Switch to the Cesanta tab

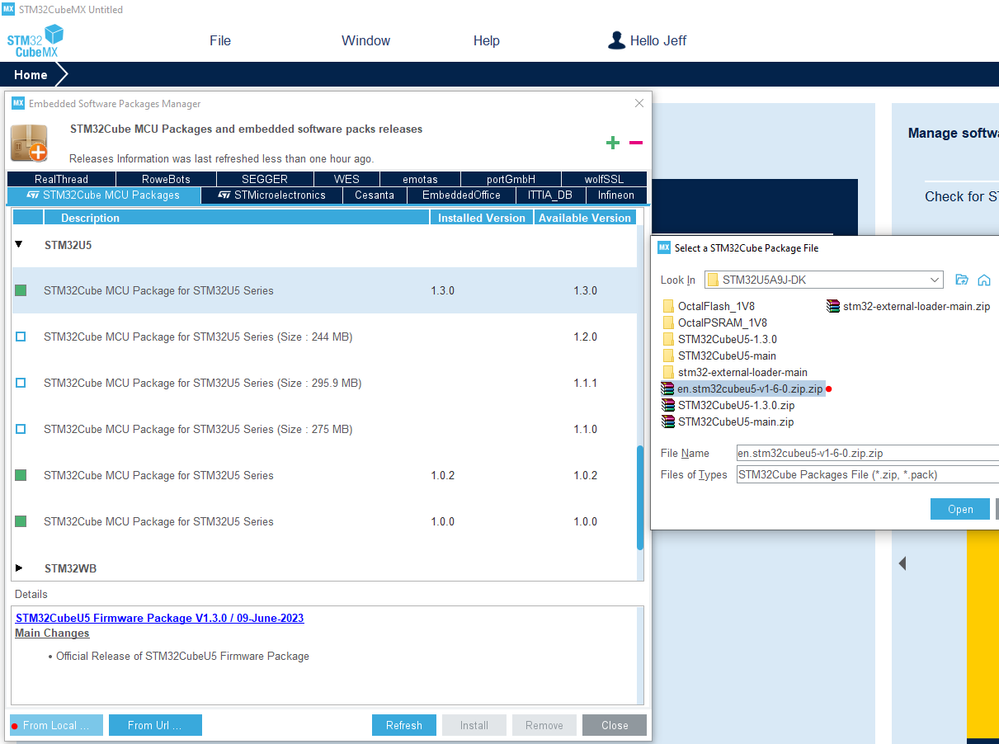pyautogui.click(x=375, y=196)
